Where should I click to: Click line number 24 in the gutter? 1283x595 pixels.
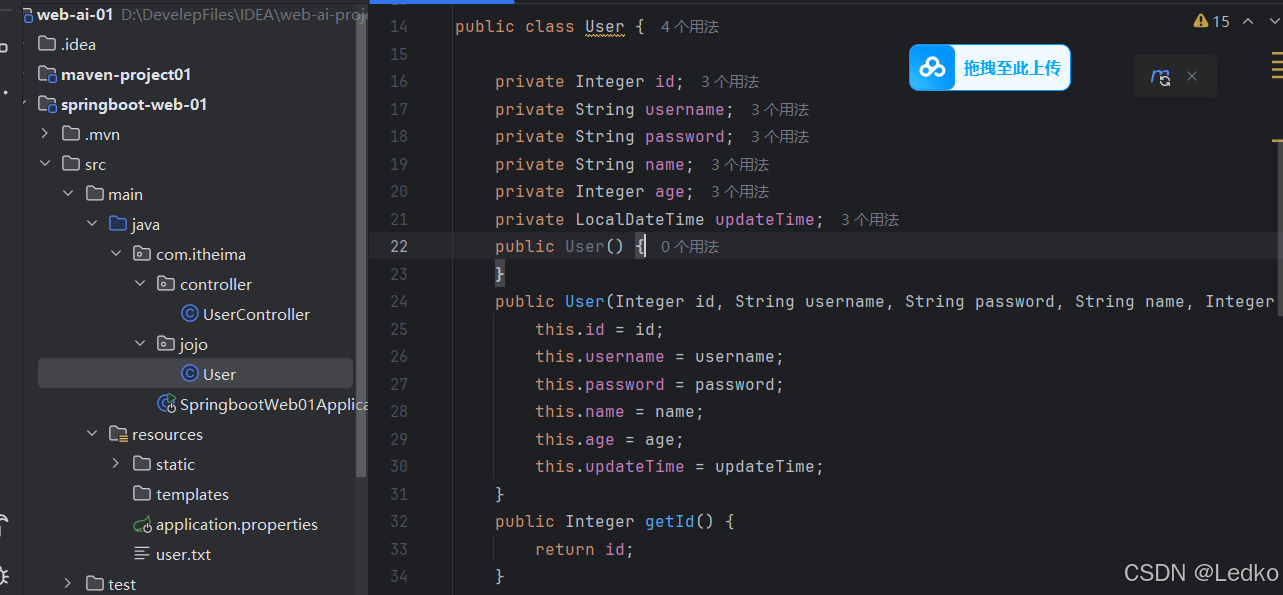[398, 301]
